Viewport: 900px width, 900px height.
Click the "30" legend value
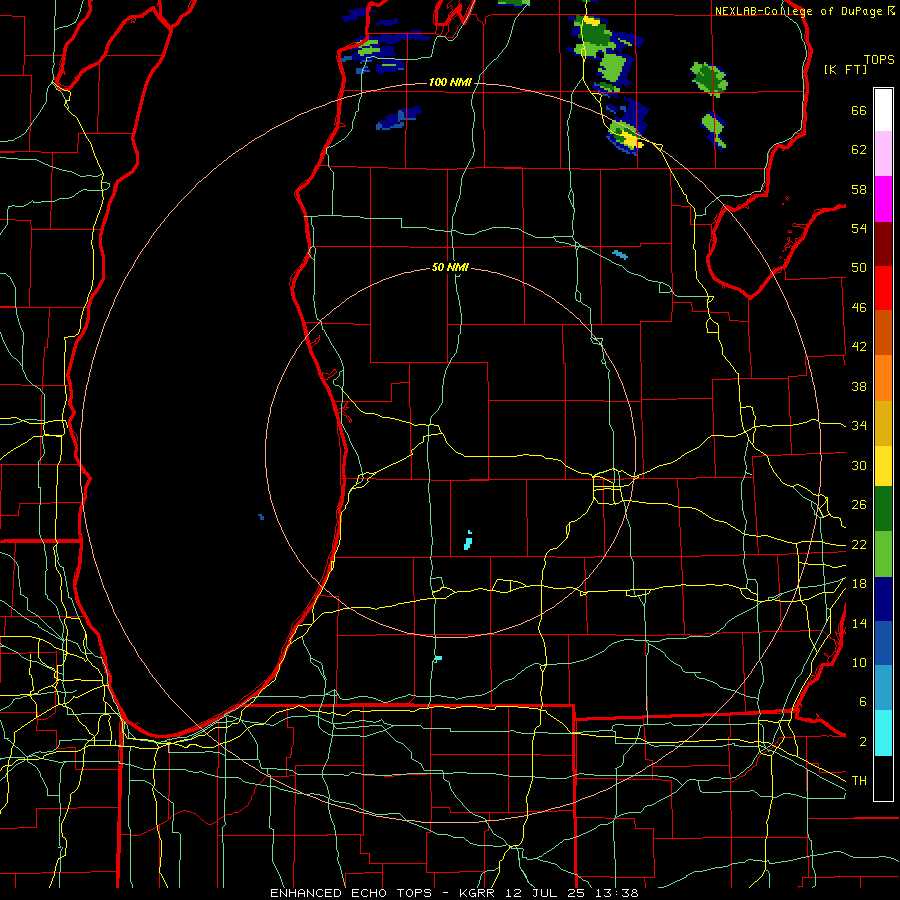coord(859,465)
